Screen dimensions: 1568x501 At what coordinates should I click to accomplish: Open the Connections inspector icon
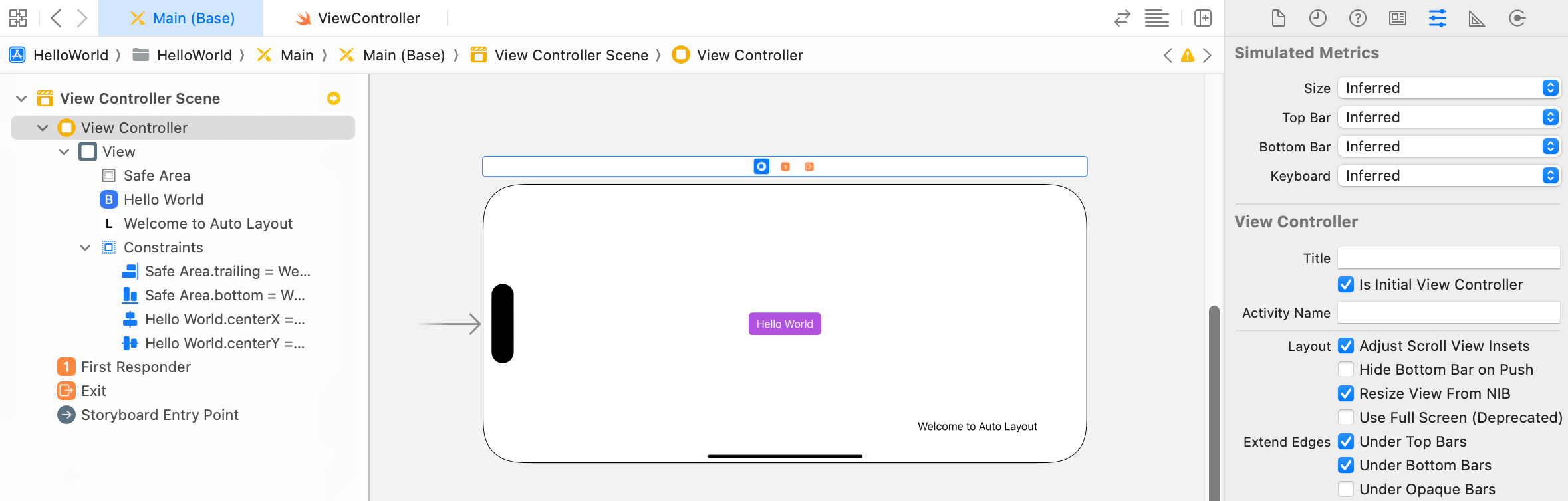click(x=1517, y=18)
